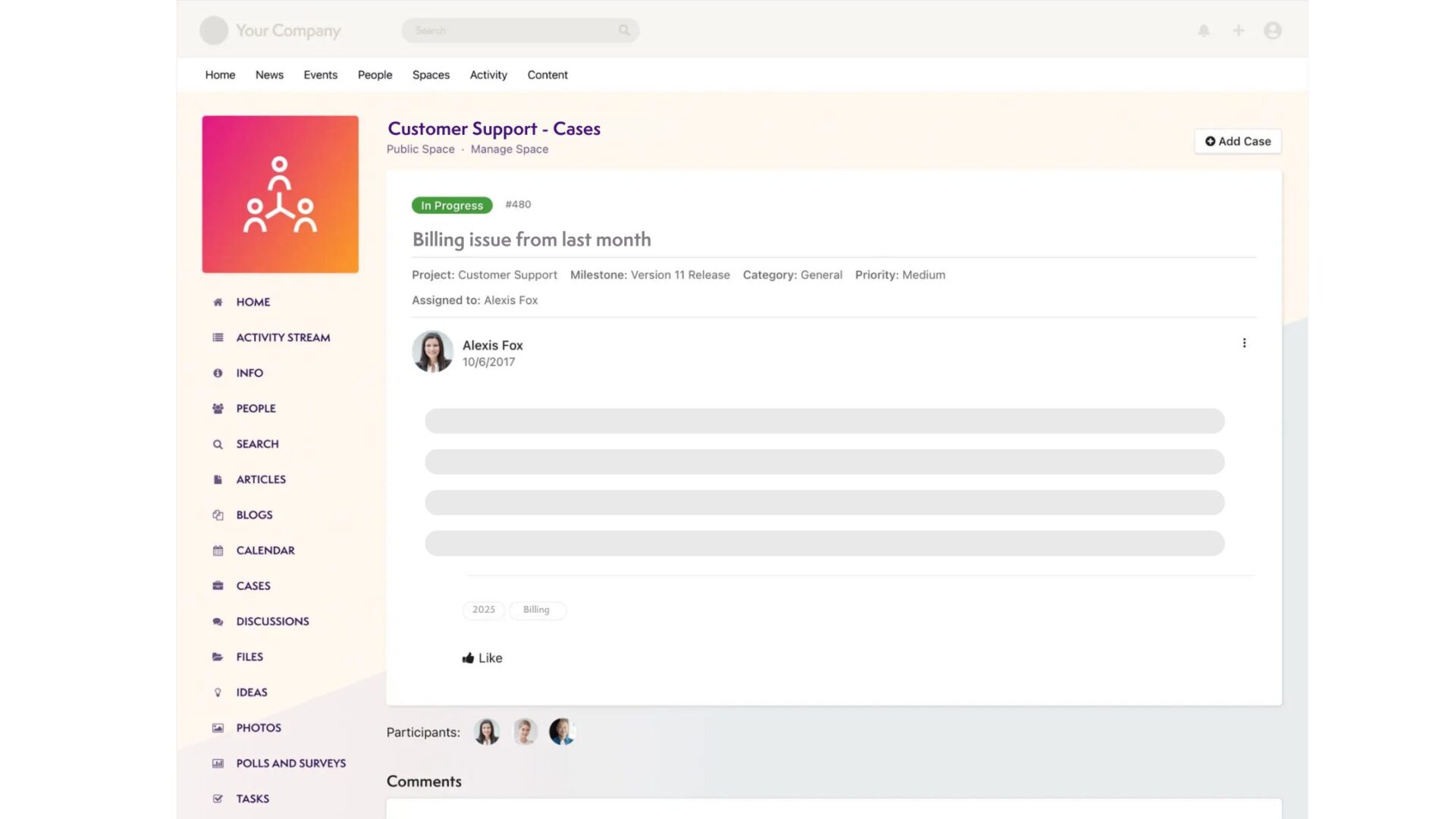The height and width of the screenshot is (819, 1456).
Task: Click the Home sidebar icon
Action: [217, 302]
